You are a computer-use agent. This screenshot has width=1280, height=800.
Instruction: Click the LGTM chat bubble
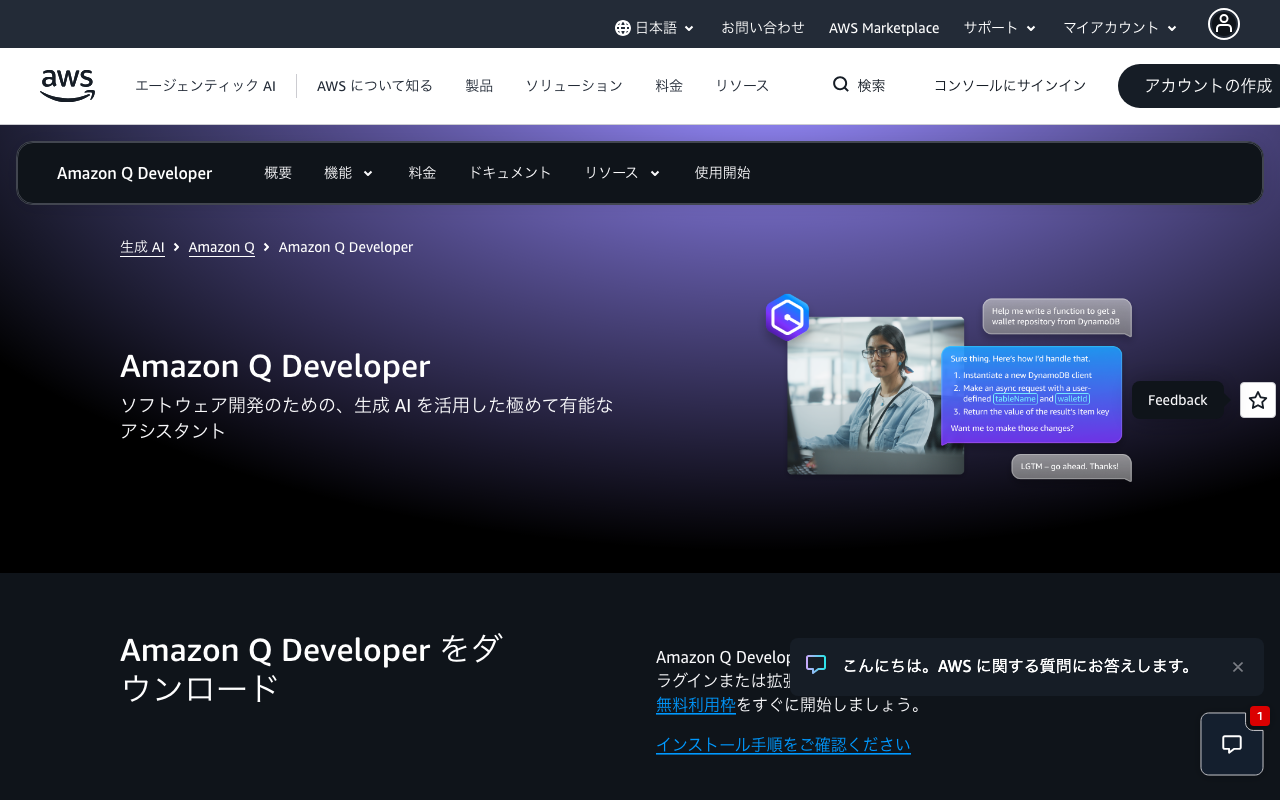click(x=1071, y=467)
